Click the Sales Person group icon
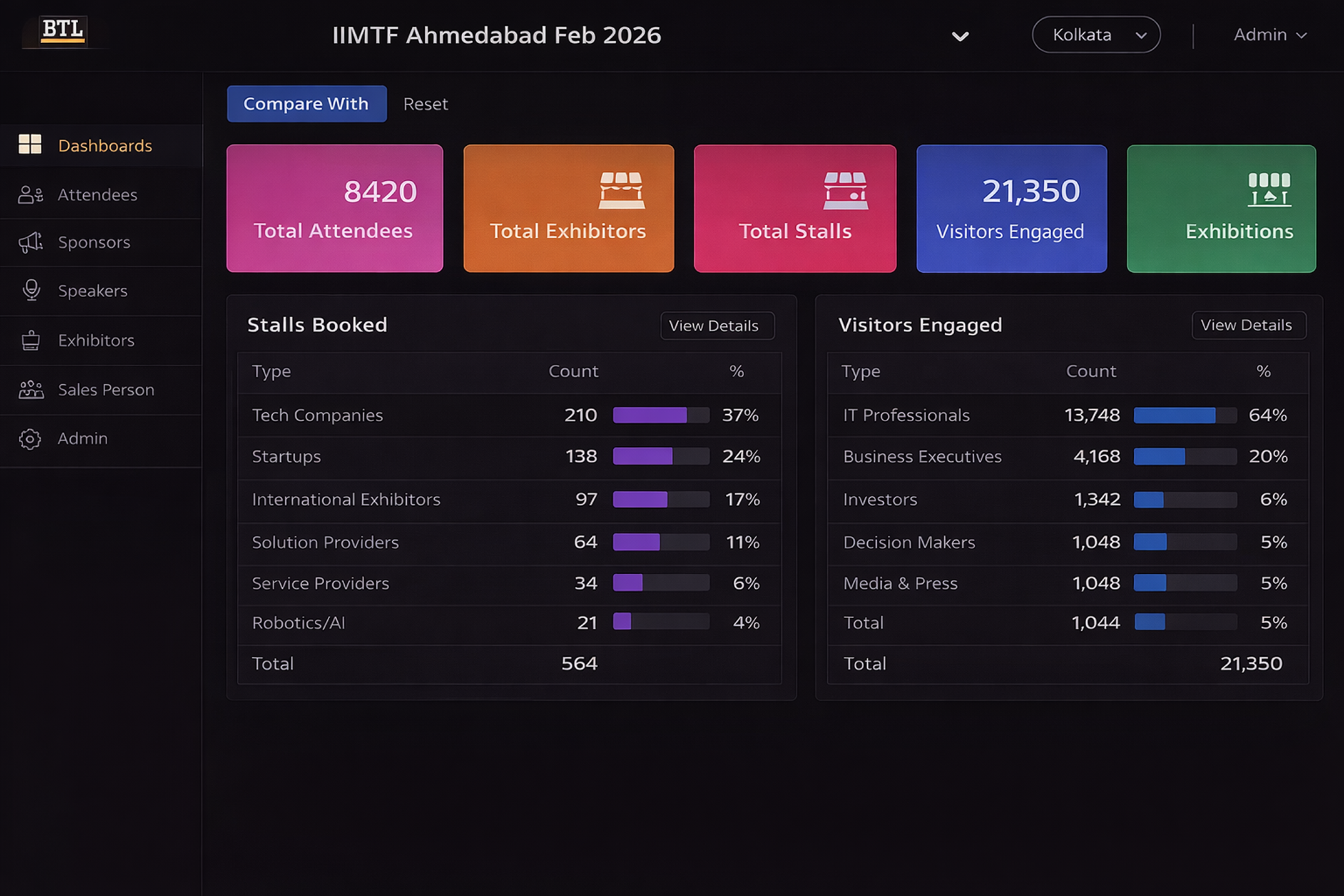Viewport: 1344px width, 896px height. (31, 389)
